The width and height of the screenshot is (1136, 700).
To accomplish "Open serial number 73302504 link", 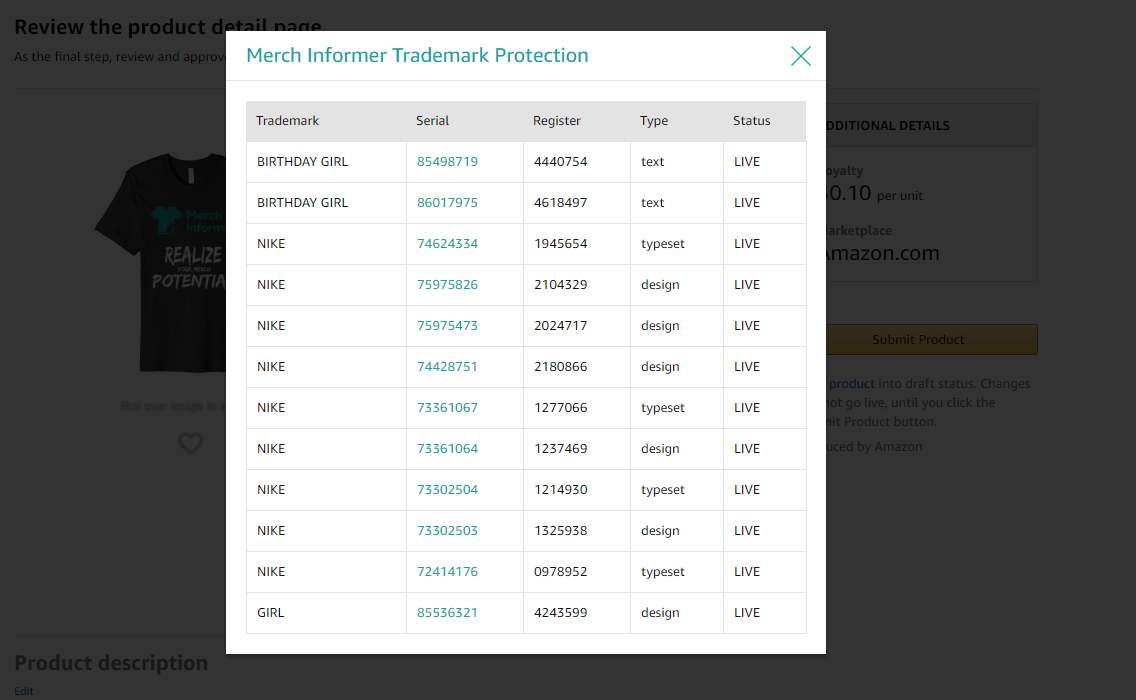I will pyautogui.click(x=447, y=490).
